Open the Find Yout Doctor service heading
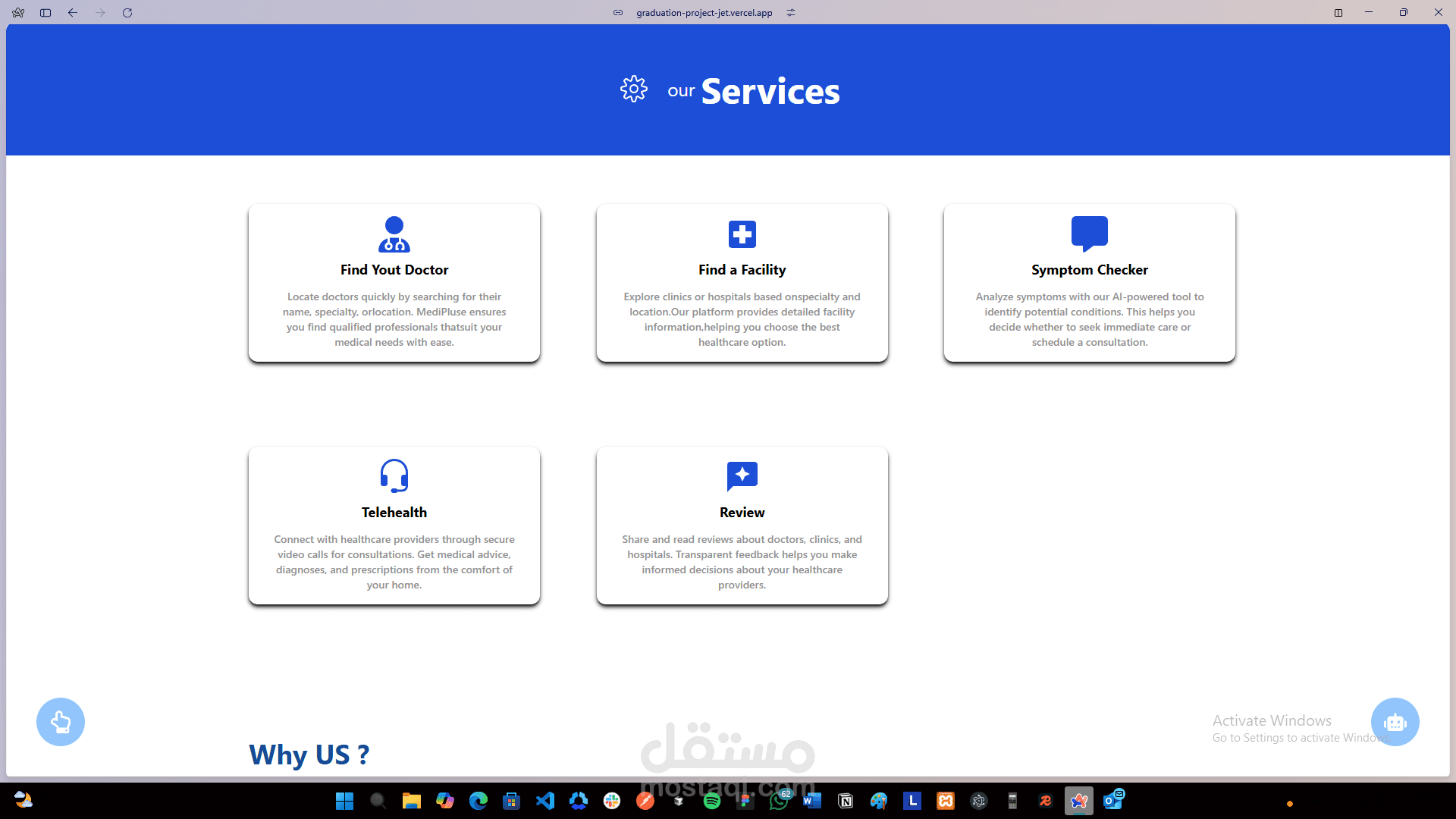 (394, 270)
